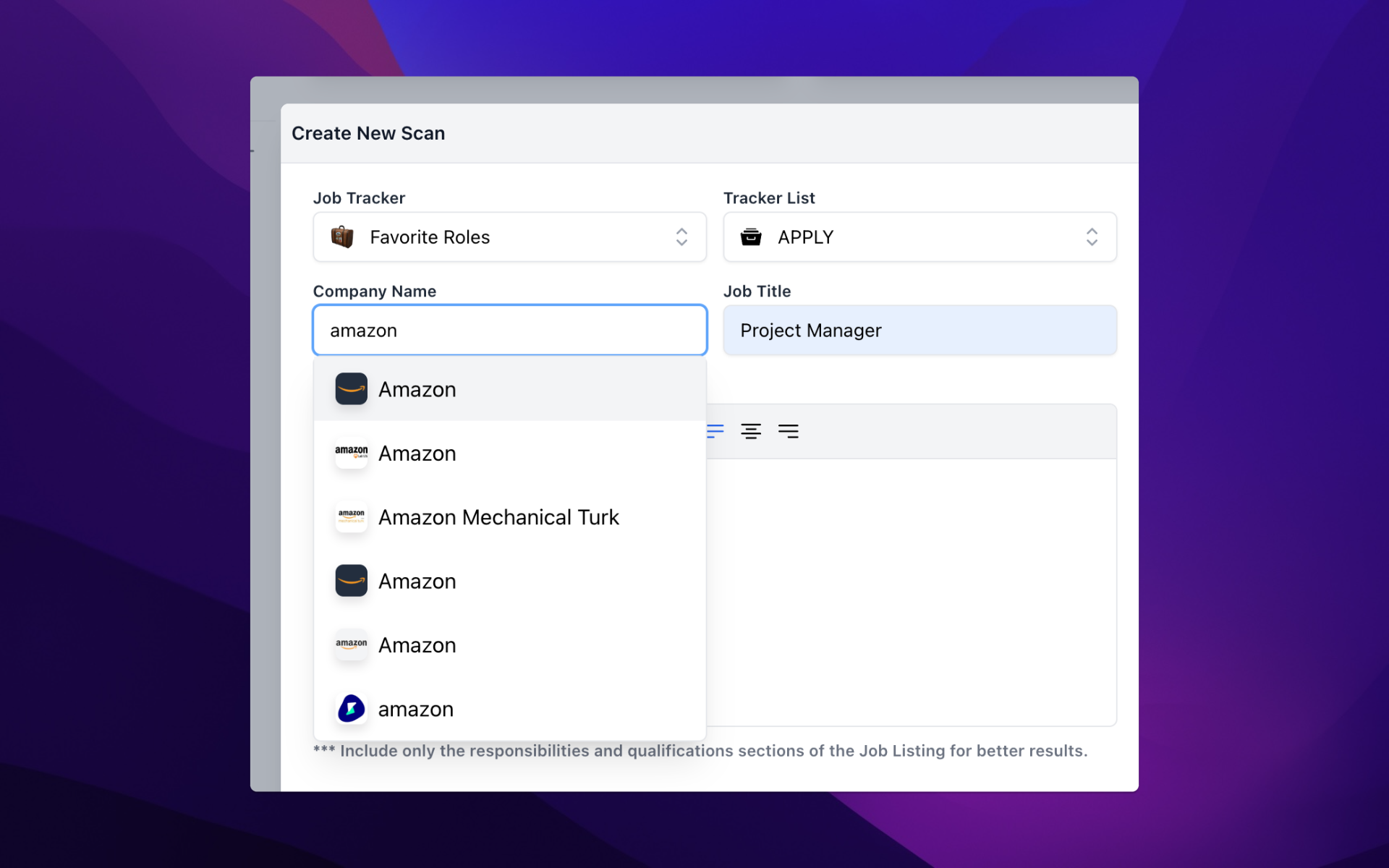Pick the fourth Amazon suggestion with dark logo
Screen dimensions: 1389x868
417,582
